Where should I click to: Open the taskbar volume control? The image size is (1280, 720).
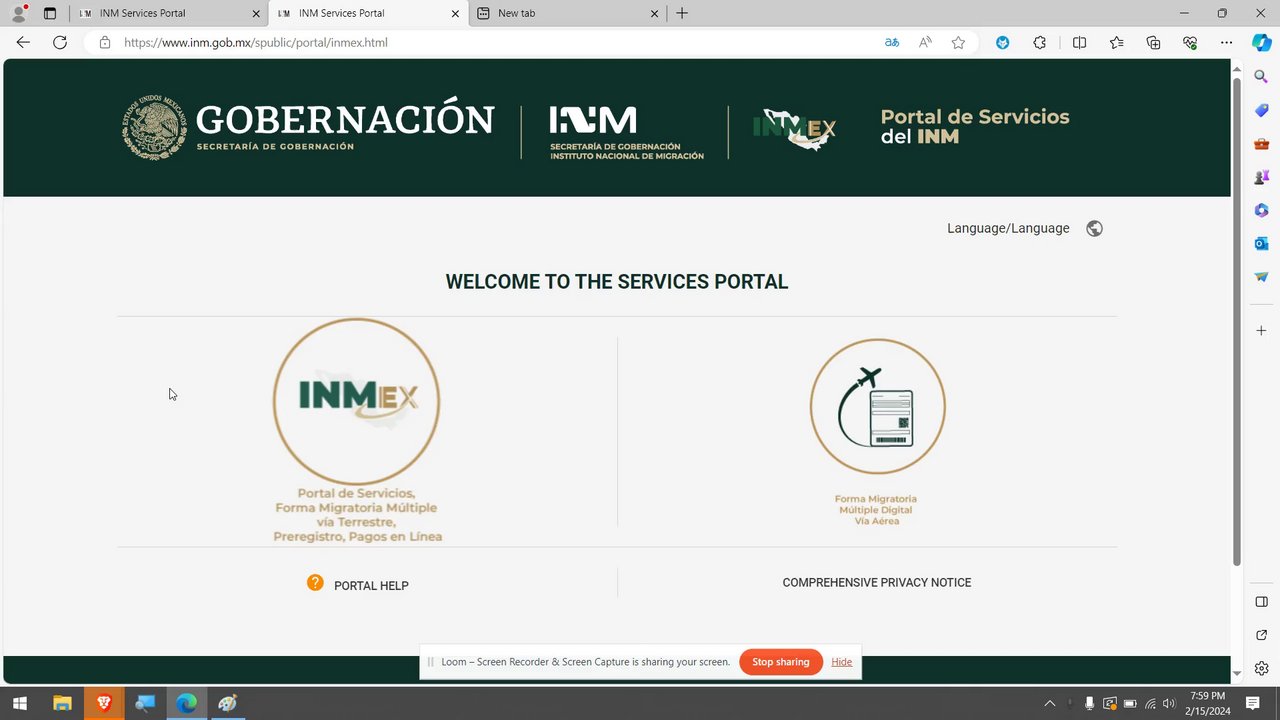click(1169, 703)
